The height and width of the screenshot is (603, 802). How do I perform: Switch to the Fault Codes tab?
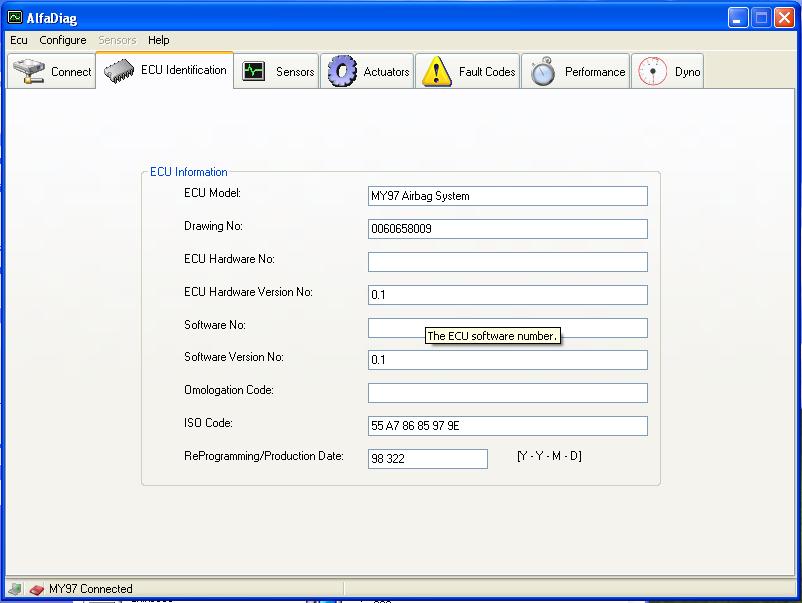pos(469,72)
